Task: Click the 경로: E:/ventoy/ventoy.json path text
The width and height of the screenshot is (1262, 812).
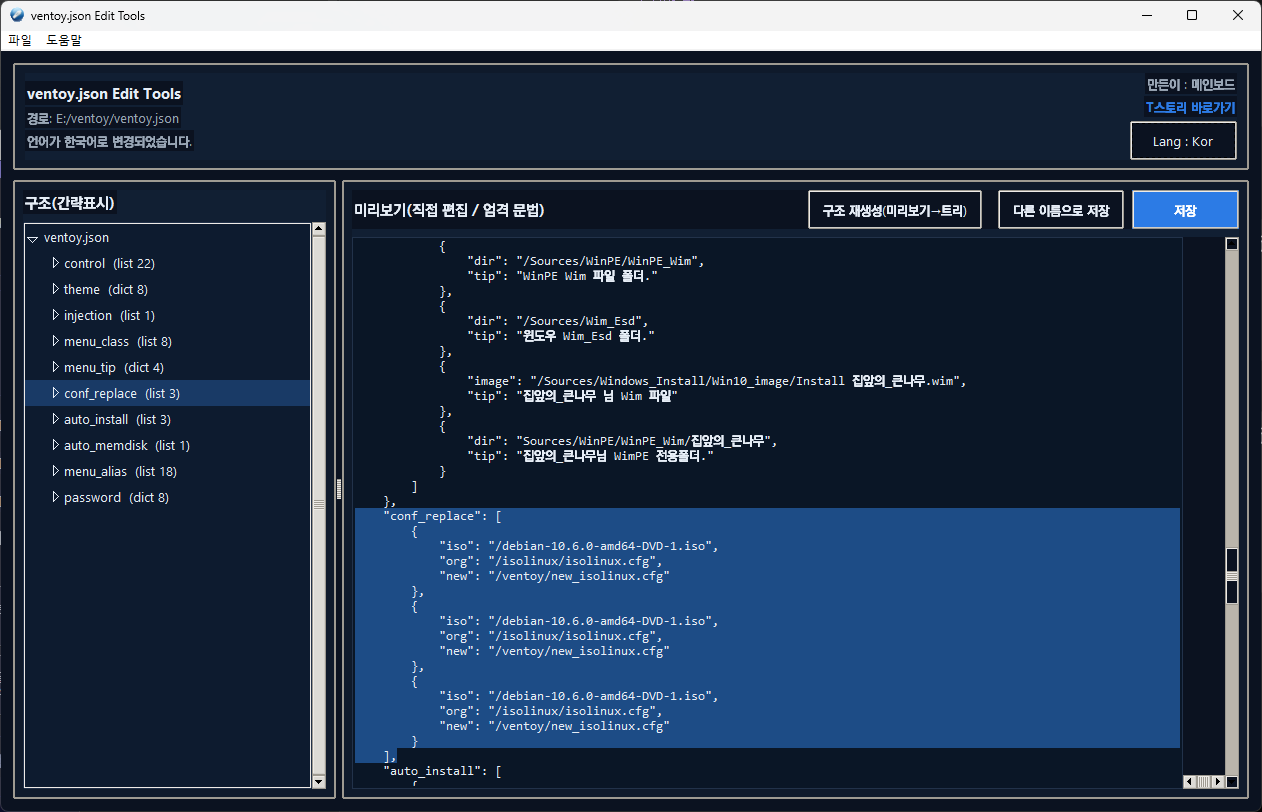Action: [103, 118]
